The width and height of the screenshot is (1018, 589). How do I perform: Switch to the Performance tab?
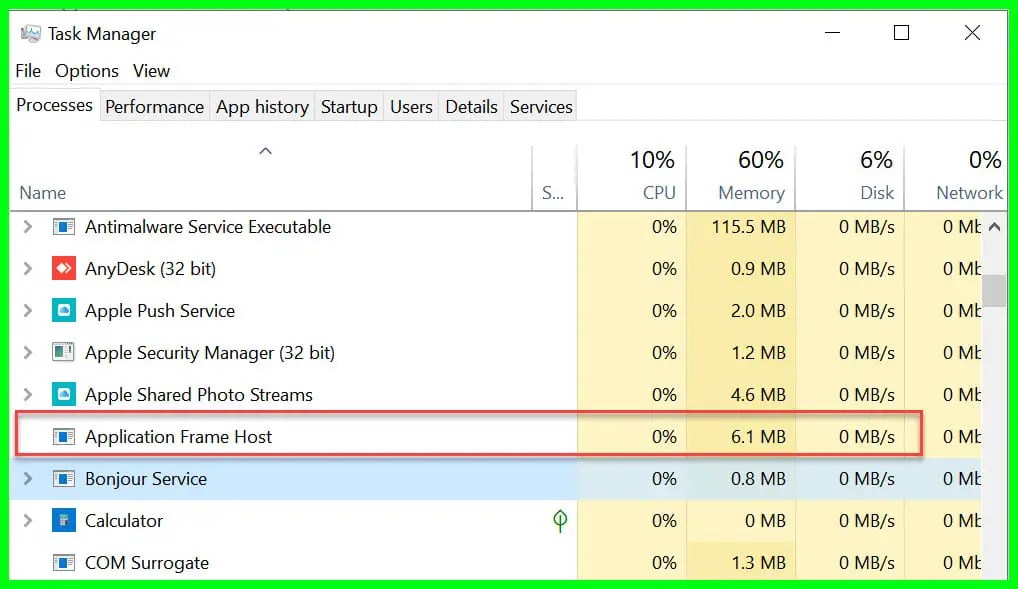[154, 106]
